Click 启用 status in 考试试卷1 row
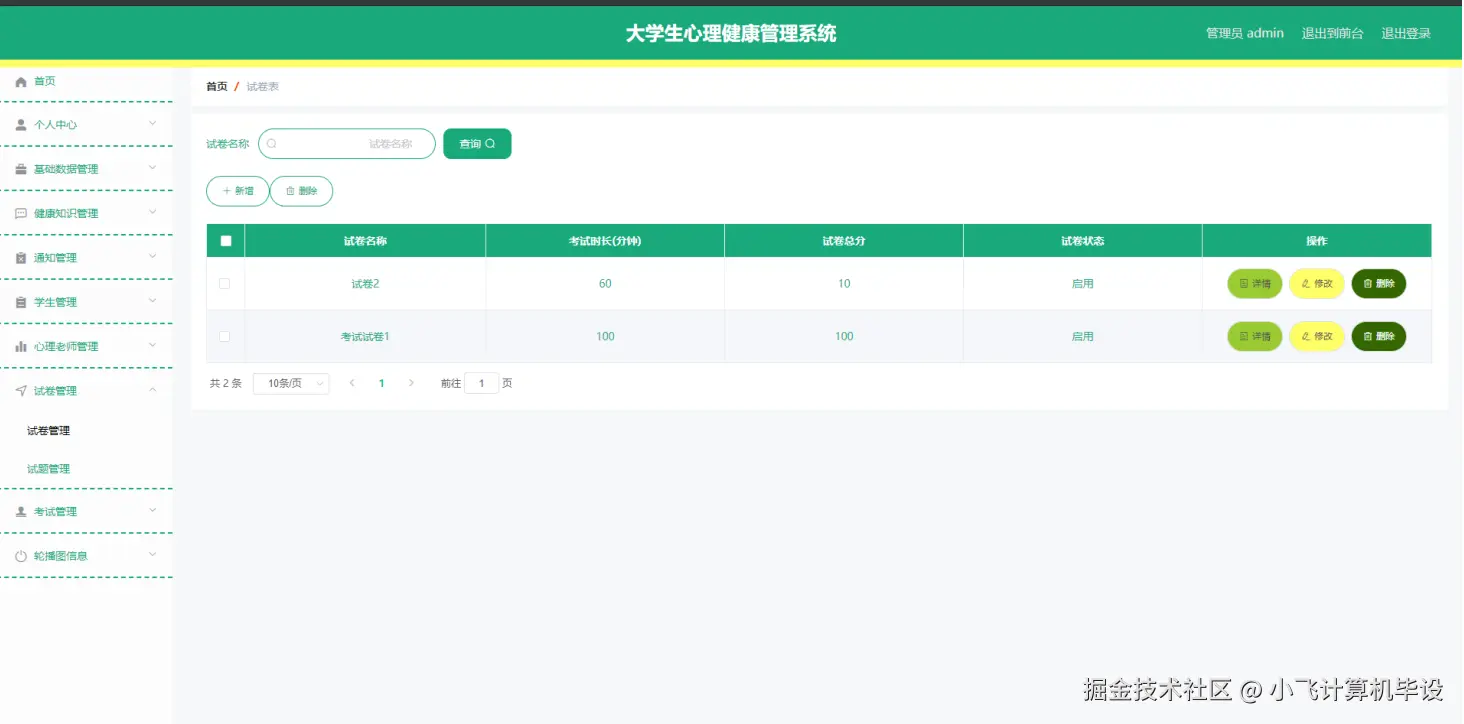 tap(1083, 337)
